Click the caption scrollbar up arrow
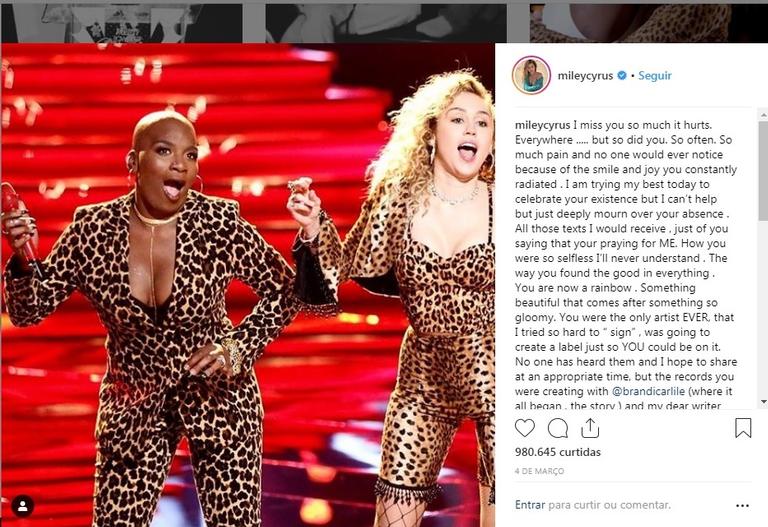This screenshot has height=527, width=768. click(764, 115)
